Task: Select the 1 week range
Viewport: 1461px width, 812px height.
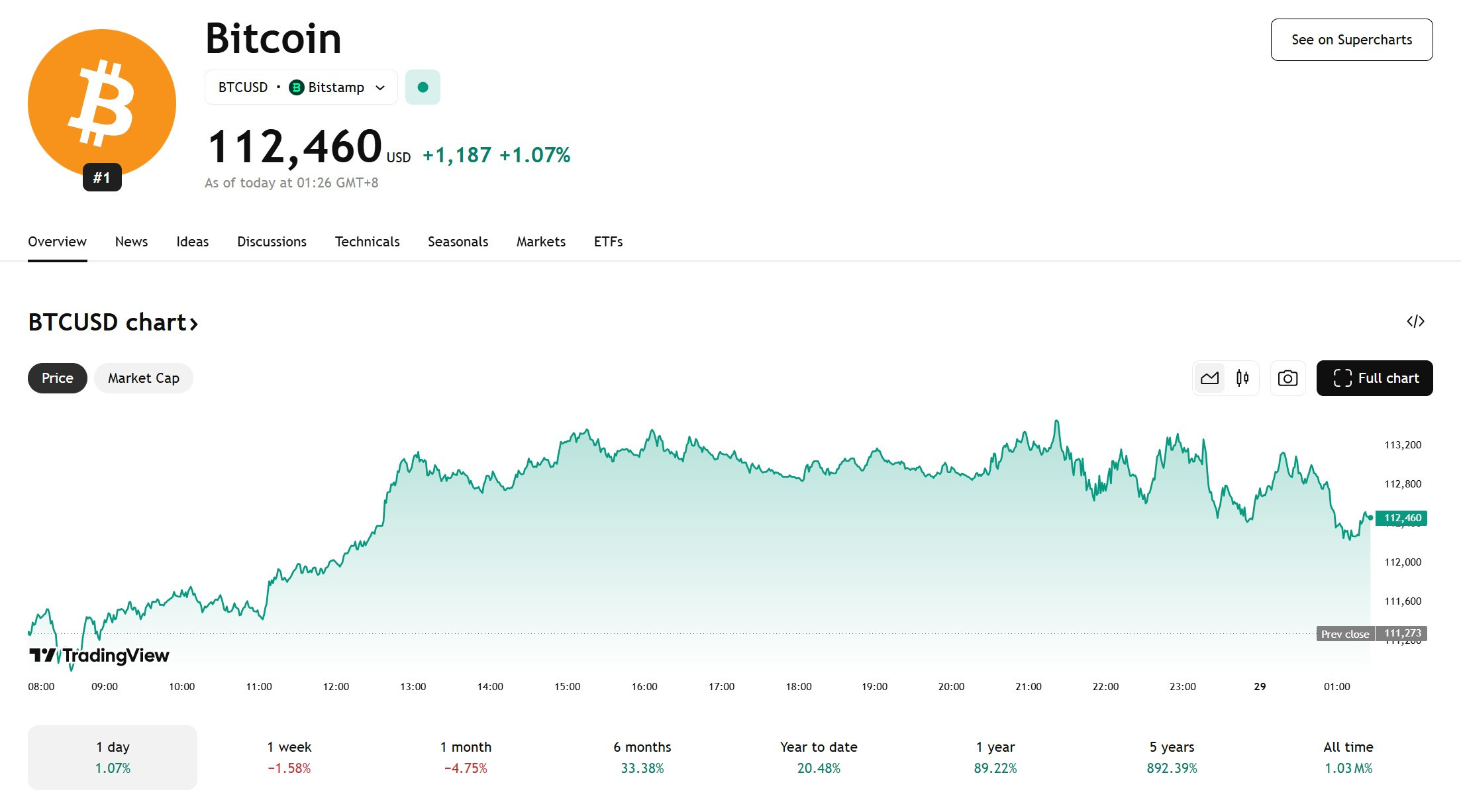Action: click(x=289, y=757)
